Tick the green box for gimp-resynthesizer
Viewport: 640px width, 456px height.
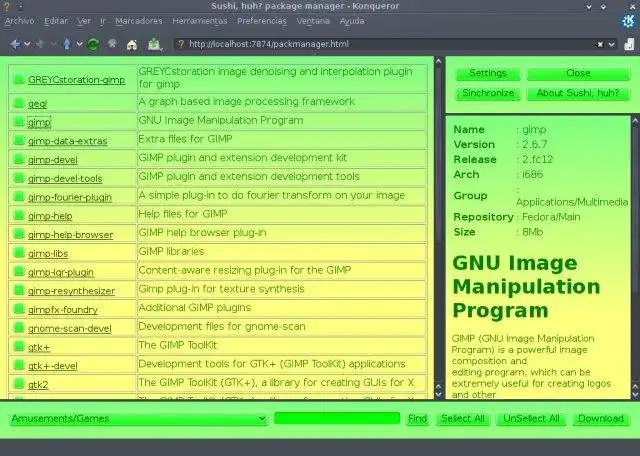19,290
